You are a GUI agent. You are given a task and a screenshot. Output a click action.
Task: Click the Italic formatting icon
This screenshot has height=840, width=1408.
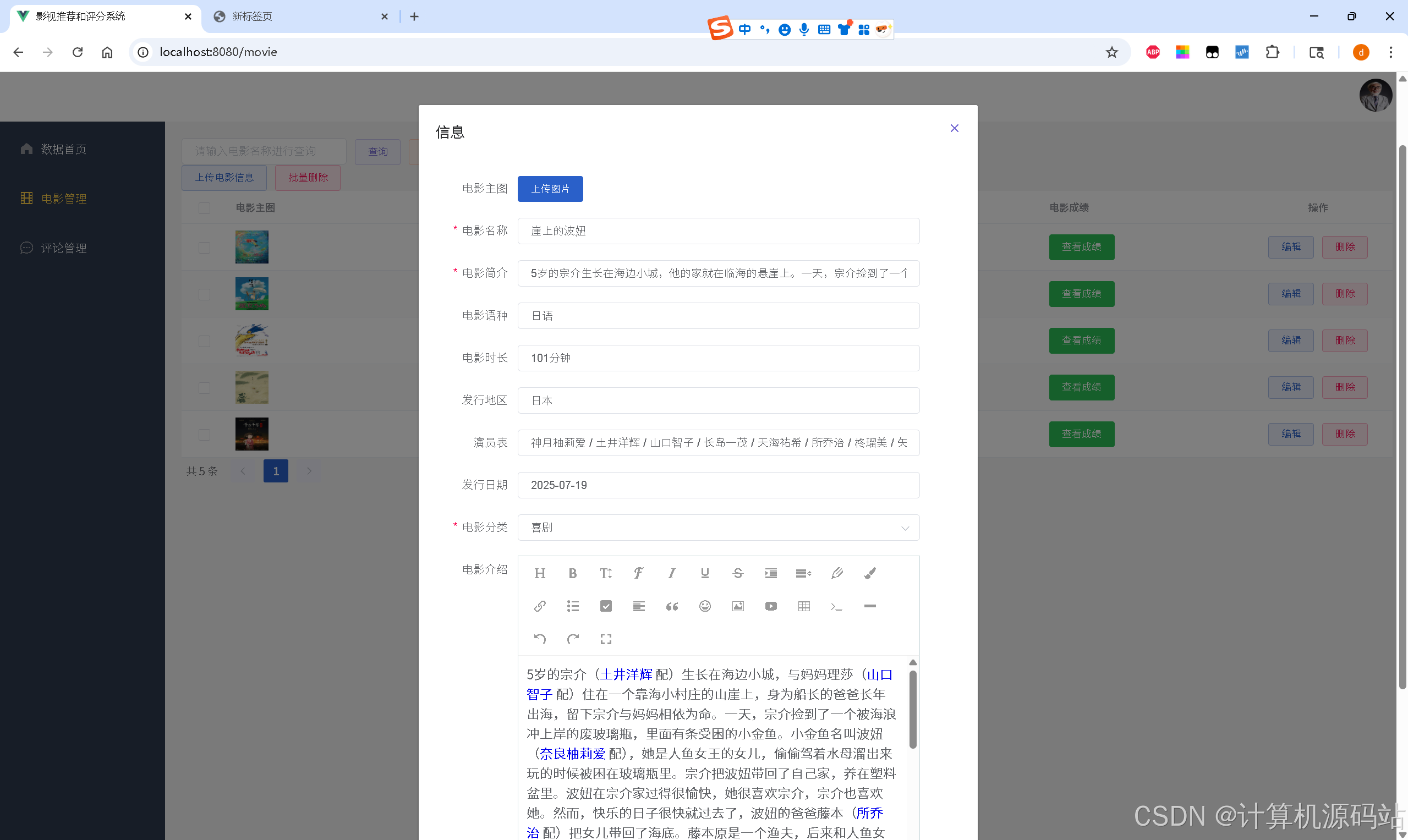click(671, 573)
